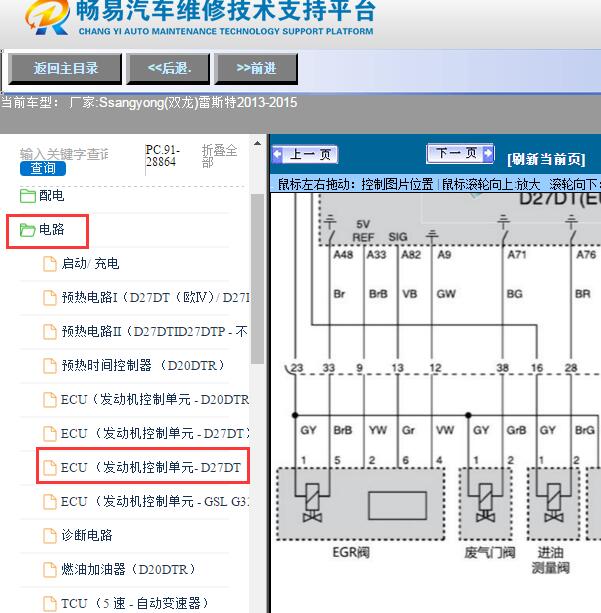This screenshot has height=613, width=601.
Task: Click connector pin label A82
Action: coord(411,255)
